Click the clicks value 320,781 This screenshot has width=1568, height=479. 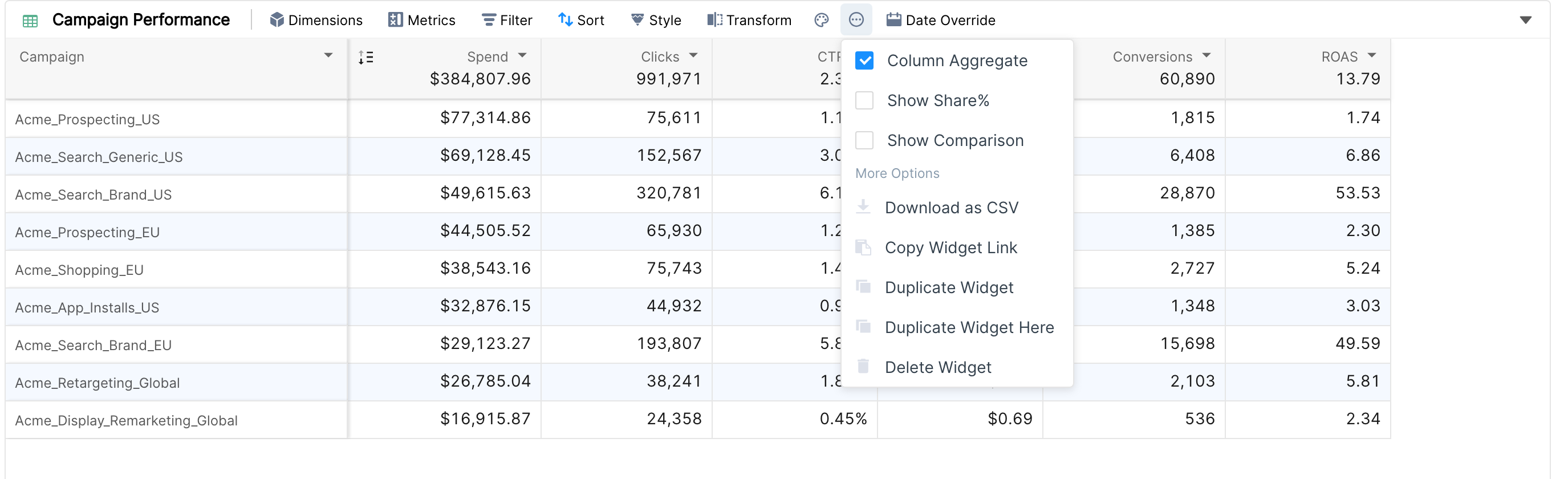click(669, 193)
